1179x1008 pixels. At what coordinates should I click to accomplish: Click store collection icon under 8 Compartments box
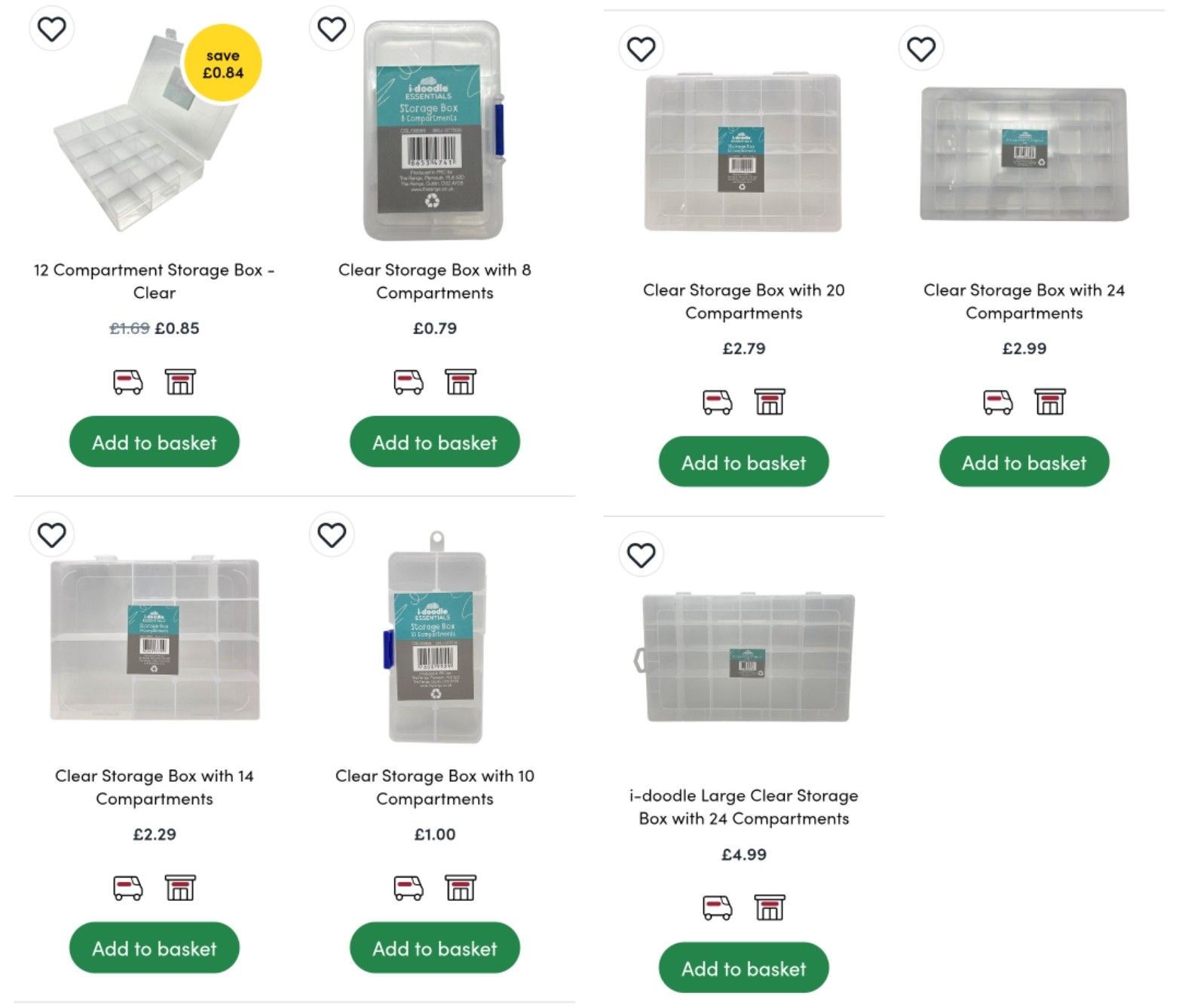pos(461,382)
